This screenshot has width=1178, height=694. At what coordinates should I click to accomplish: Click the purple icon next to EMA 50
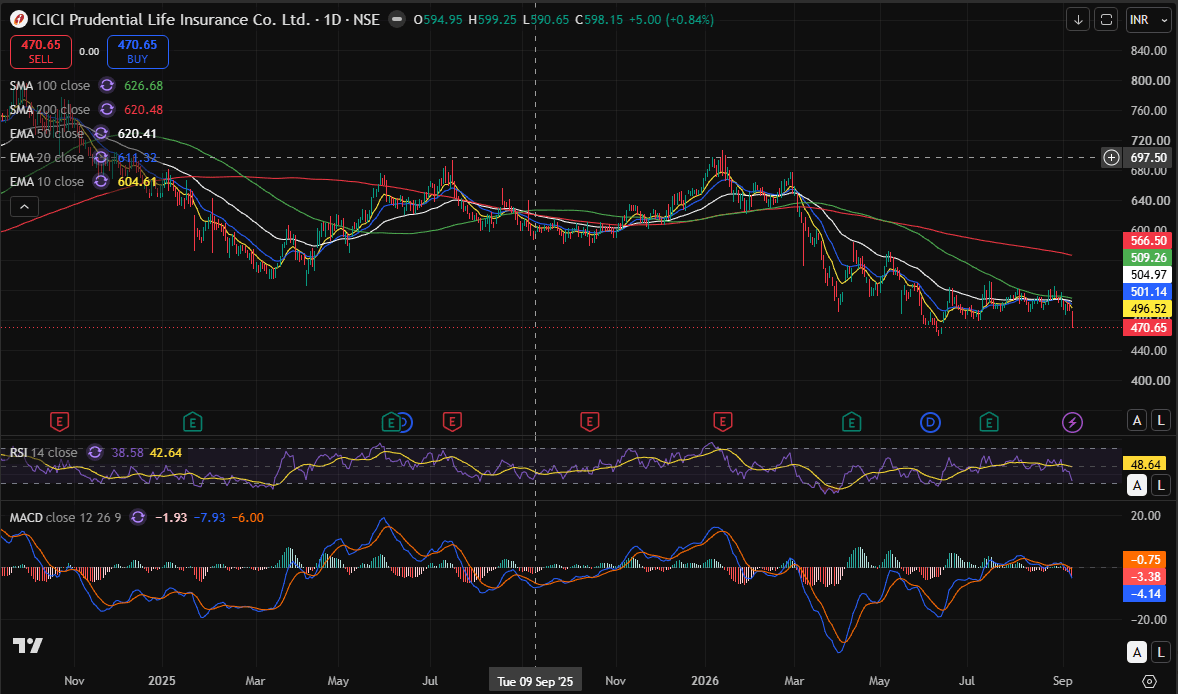[101, 134]
